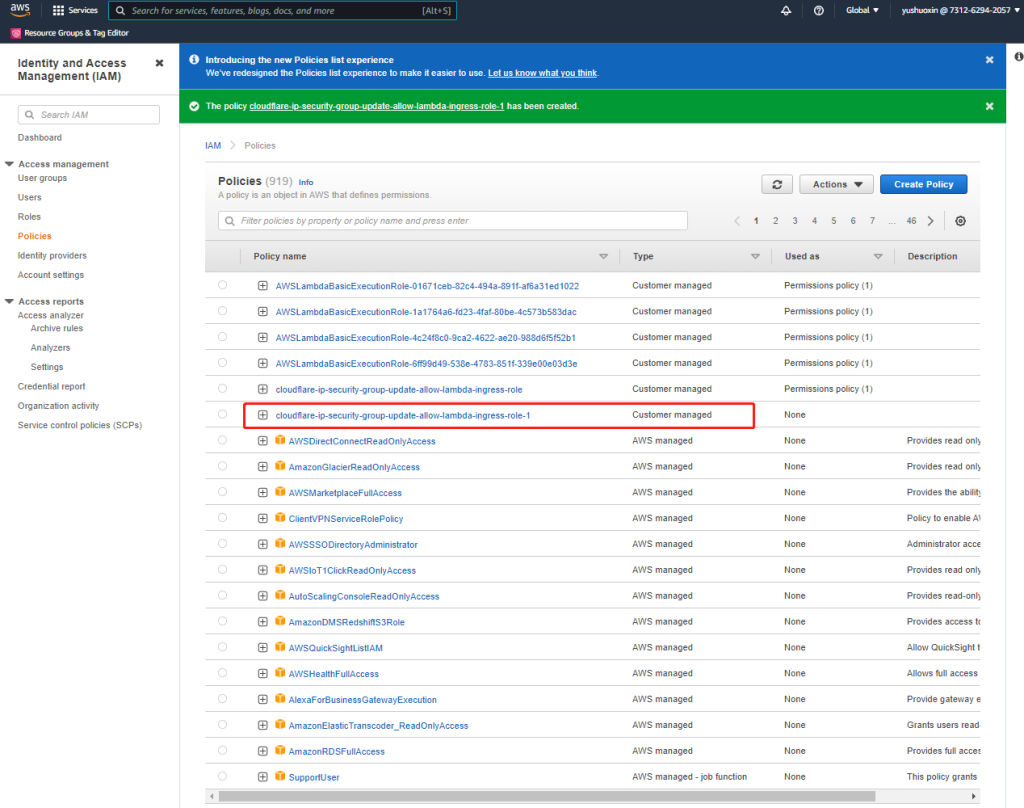Select the AmazonRDSFullAccess policy radio button
The image size is (1024, 808).
tap(222, 751)
